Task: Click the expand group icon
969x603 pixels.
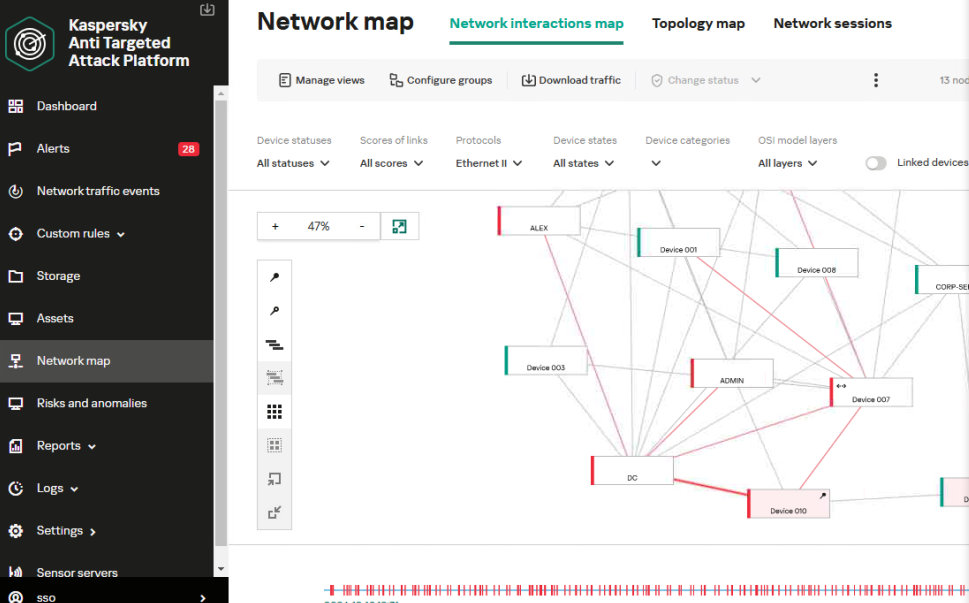Action: click(274, 479)
